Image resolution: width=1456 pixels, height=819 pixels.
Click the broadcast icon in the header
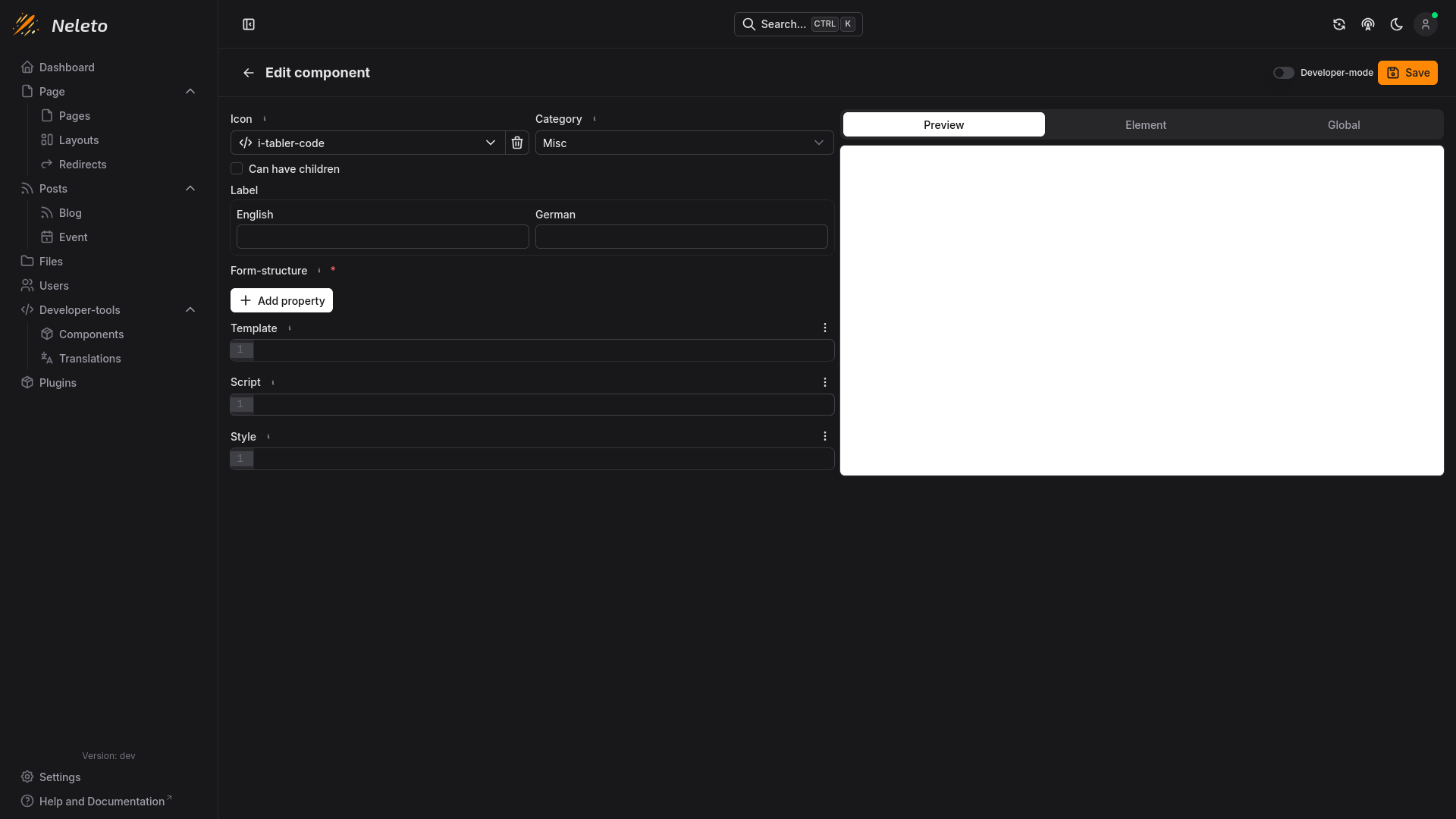tap(1367, 24)
